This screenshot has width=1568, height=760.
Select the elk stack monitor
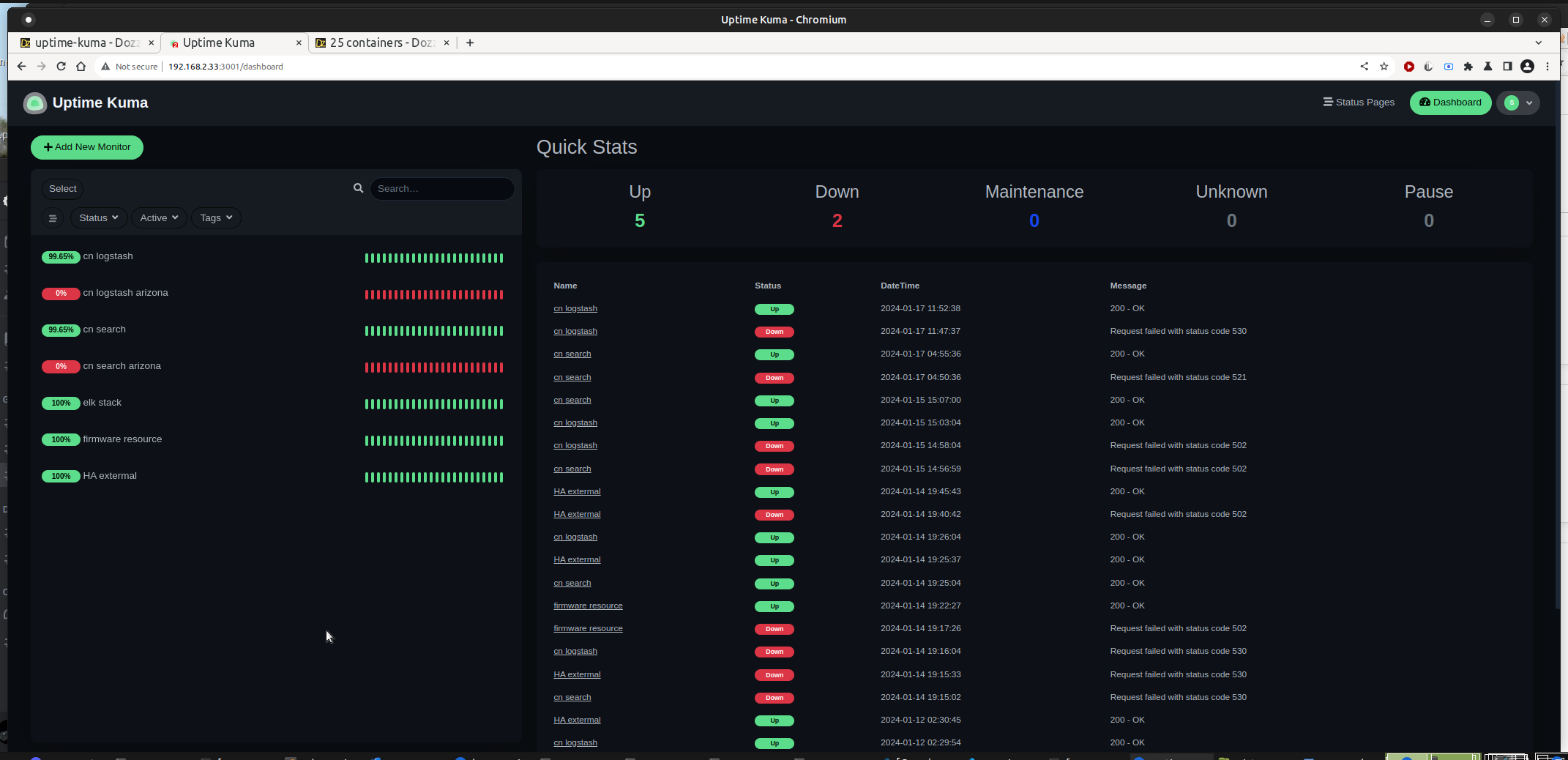[102, 403]
